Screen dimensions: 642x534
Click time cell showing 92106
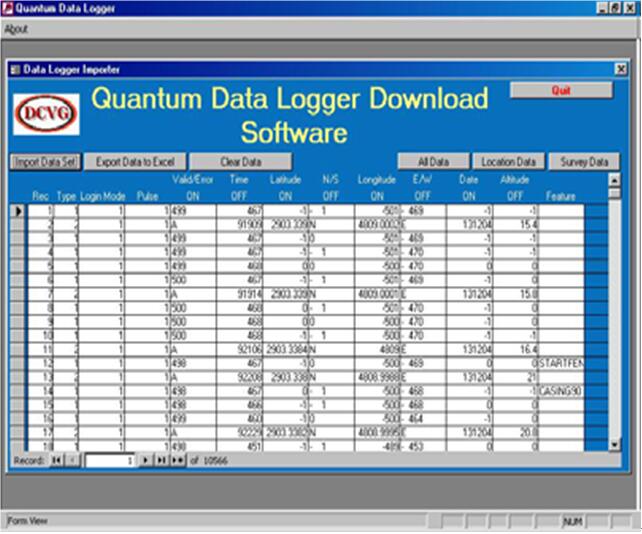pos(239,349)
